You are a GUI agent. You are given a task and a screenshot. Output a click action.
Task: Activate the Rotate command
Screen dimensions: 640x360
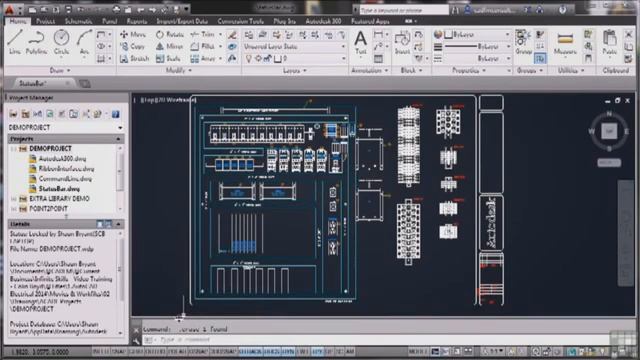point(170,35)
